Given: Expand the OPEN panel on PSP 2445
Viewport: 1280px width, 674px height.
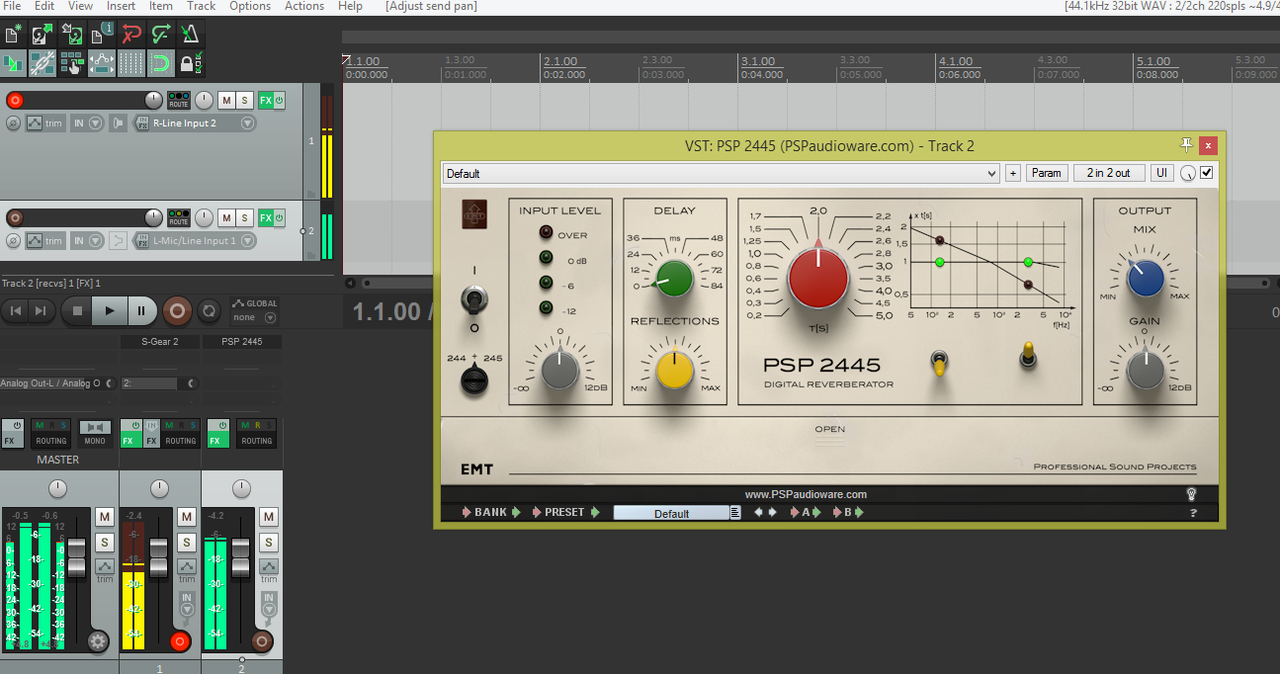Looking at the screenshot, I should tap(830, 429).
